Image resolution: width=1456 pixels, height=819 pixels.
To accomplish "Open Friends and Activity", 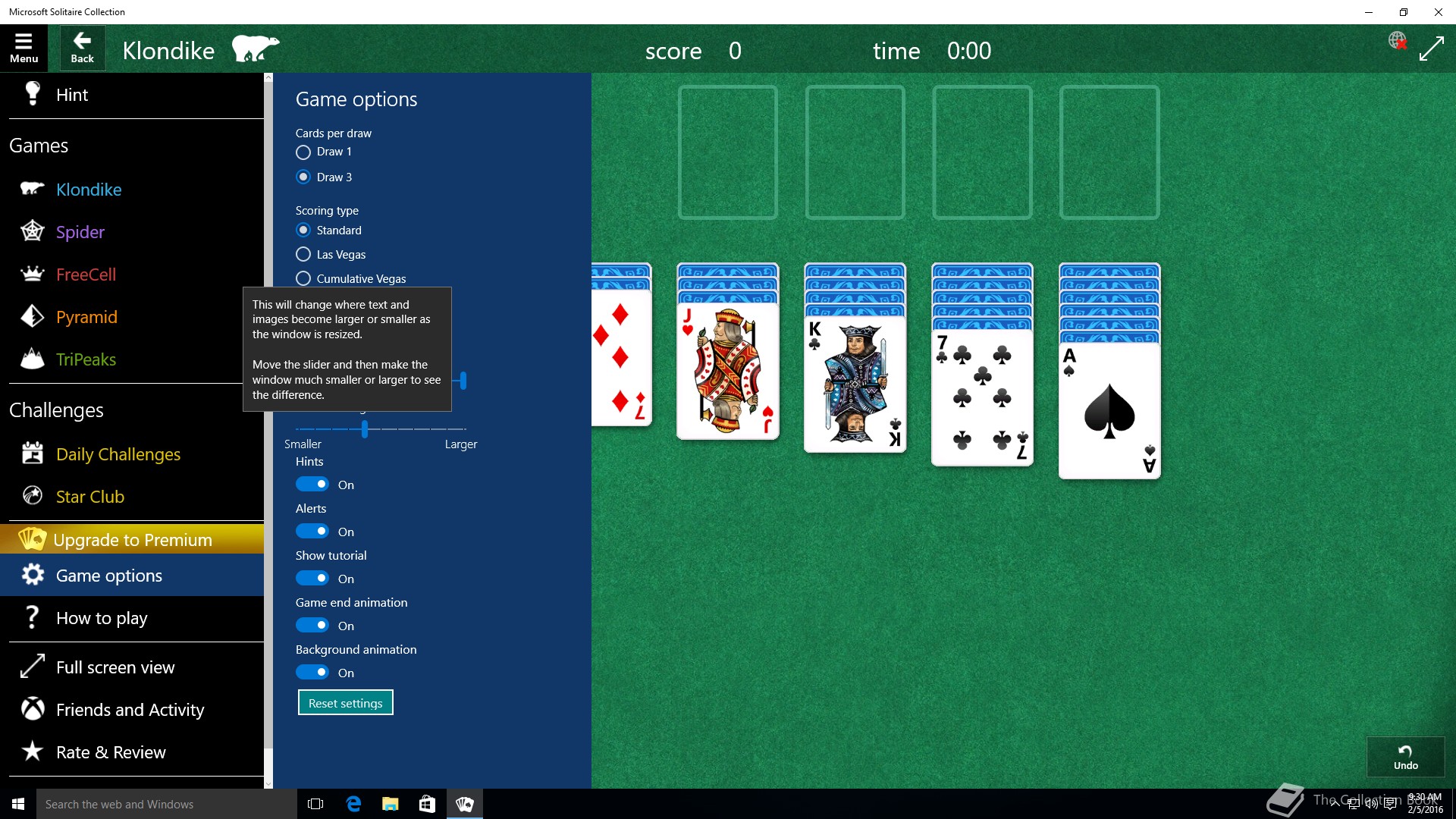I will coord(132,709).
